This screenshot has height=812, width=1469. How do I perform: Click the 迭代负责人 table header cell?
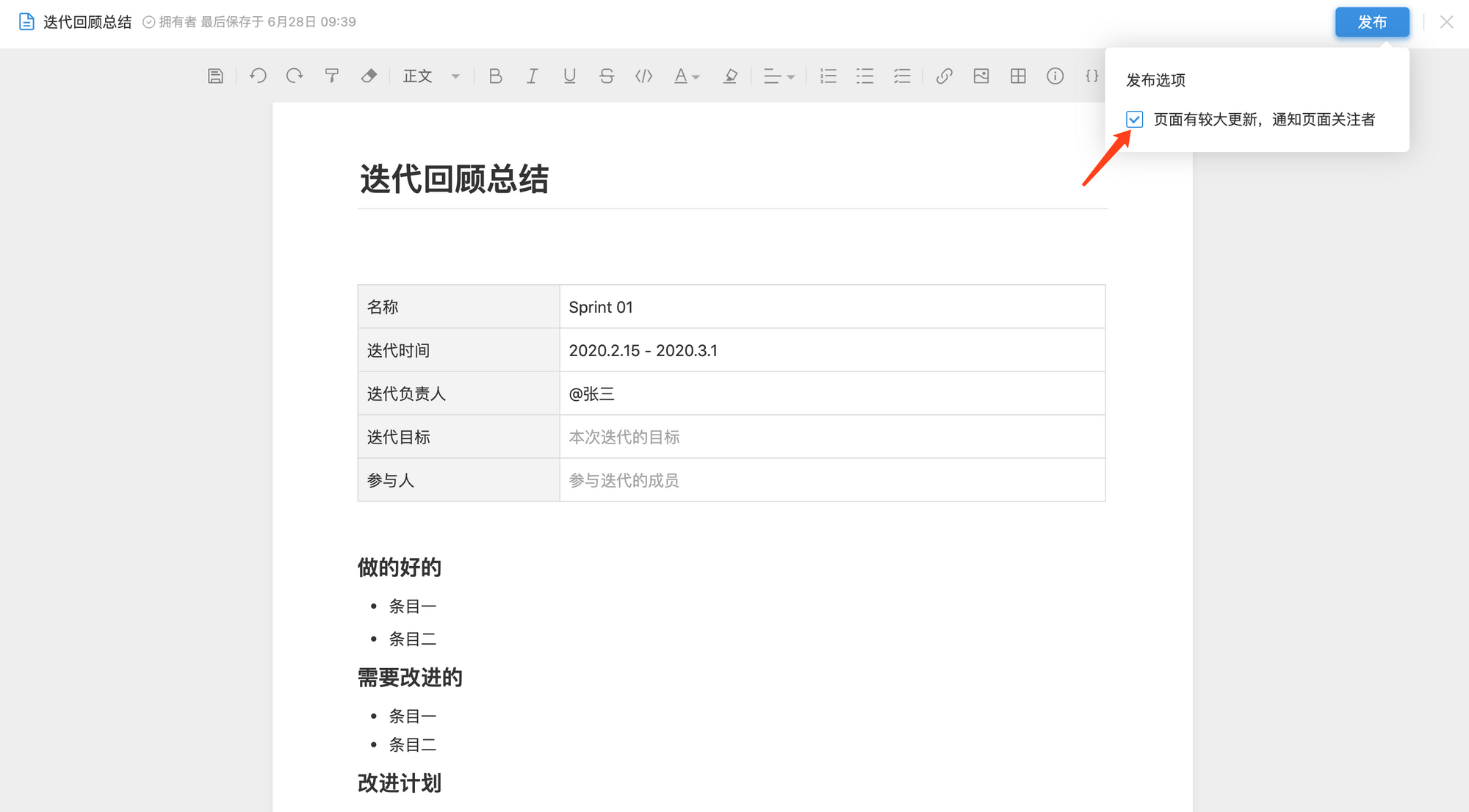coord(458,394)
